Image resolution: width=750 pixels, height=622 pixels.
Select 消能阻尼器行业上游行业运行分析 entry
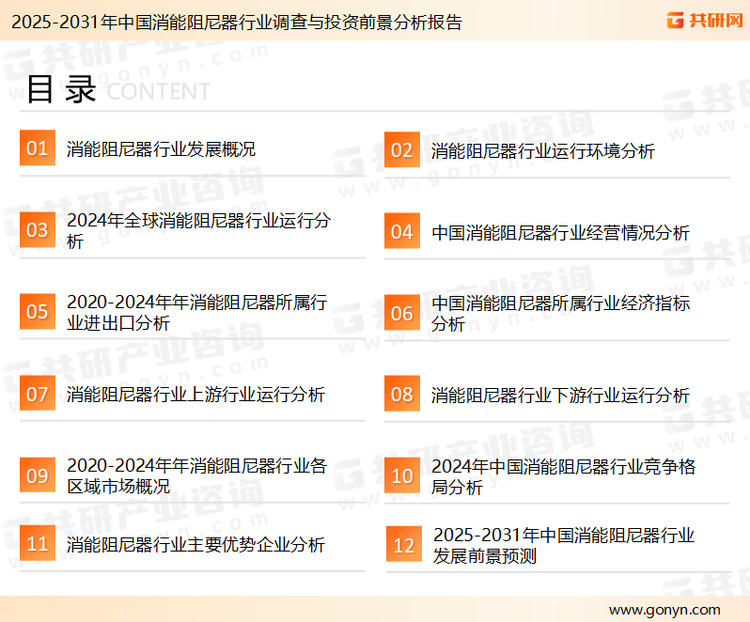(x=196, y=395)
